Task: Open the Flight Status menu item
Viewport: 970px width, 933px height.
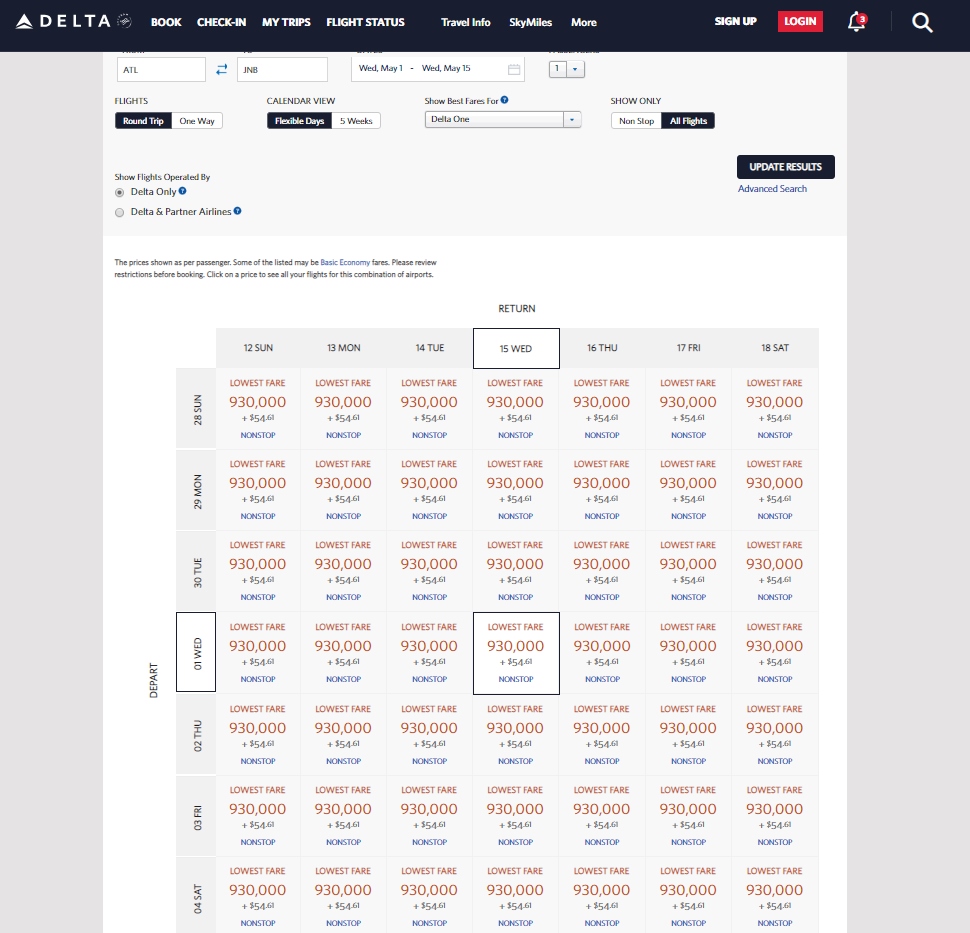Action: pos(365,22)
